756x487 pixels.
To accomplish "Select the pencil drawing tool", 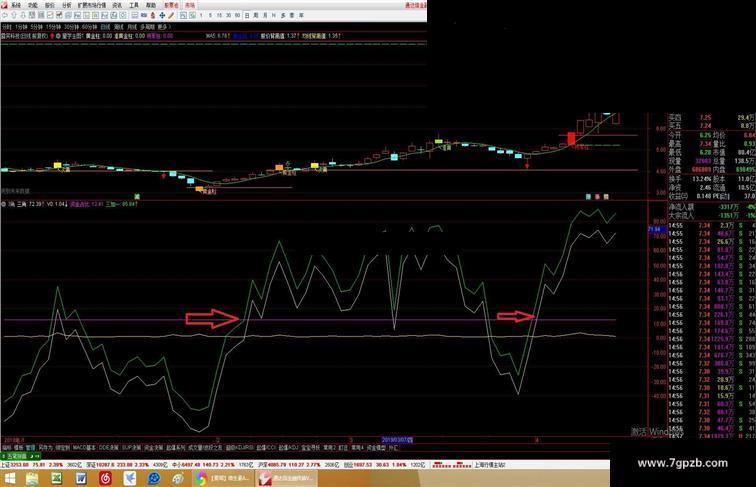I will pyautogui.click(x=172, y=15).
